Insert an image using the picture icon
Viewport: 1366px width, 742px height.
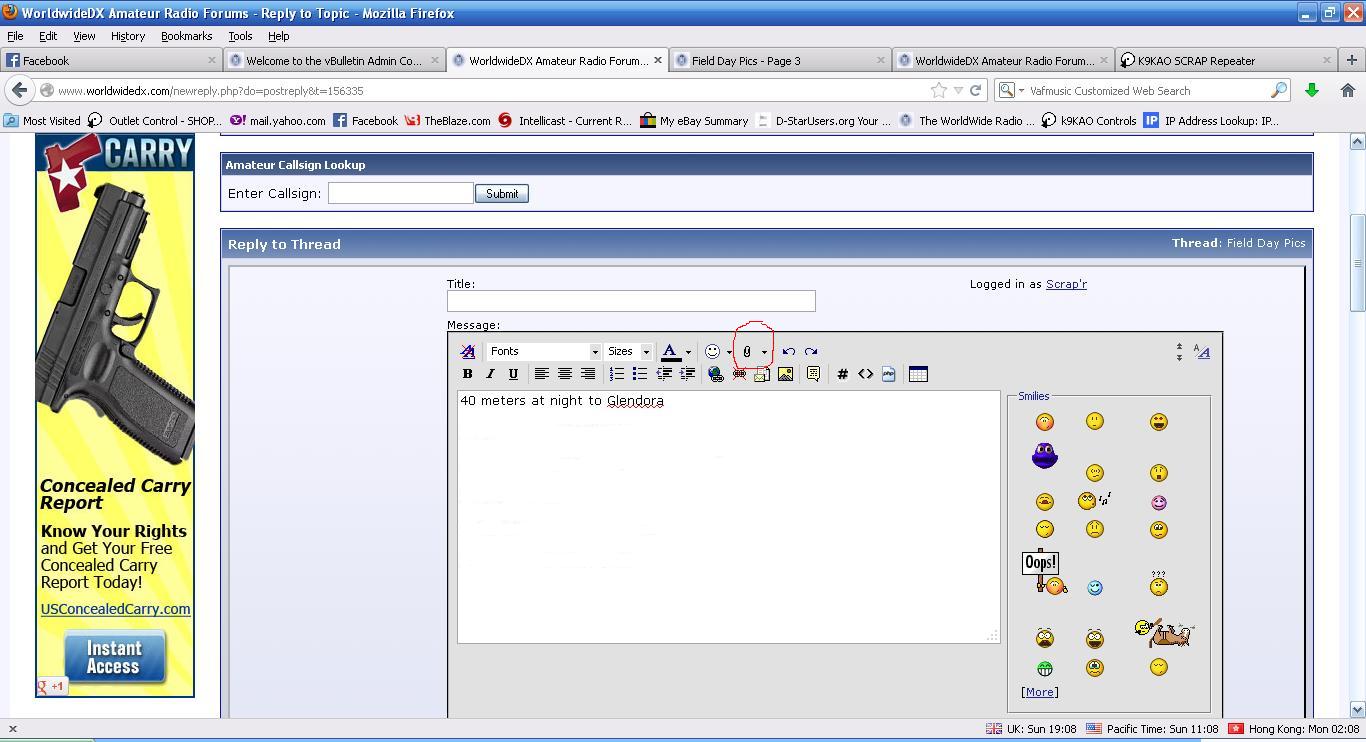coord(785,374)
